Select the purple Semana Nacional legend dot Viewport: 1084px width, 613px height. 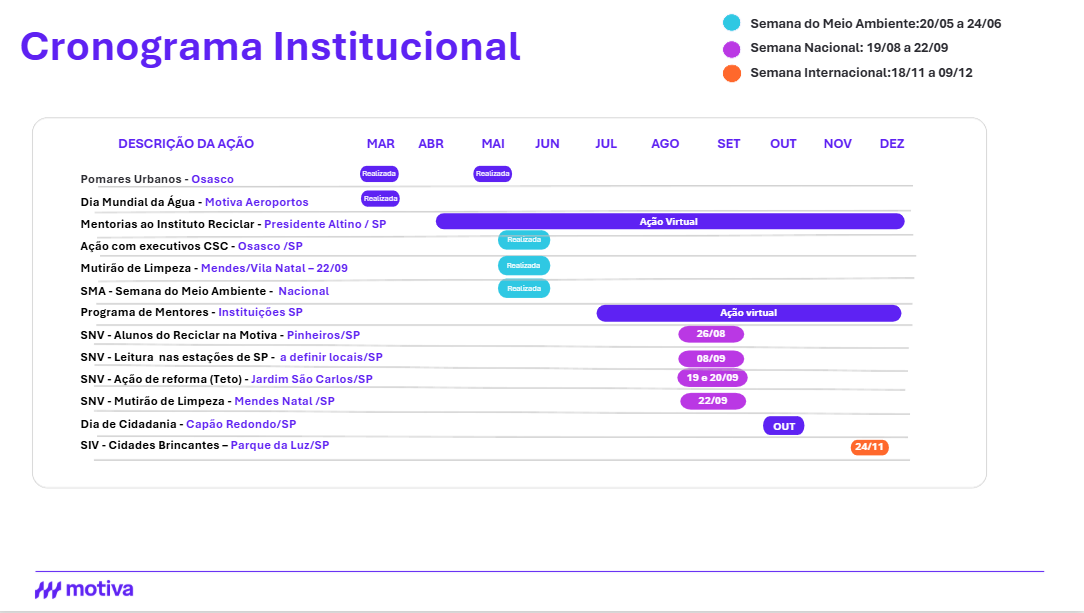click(731, 48)
